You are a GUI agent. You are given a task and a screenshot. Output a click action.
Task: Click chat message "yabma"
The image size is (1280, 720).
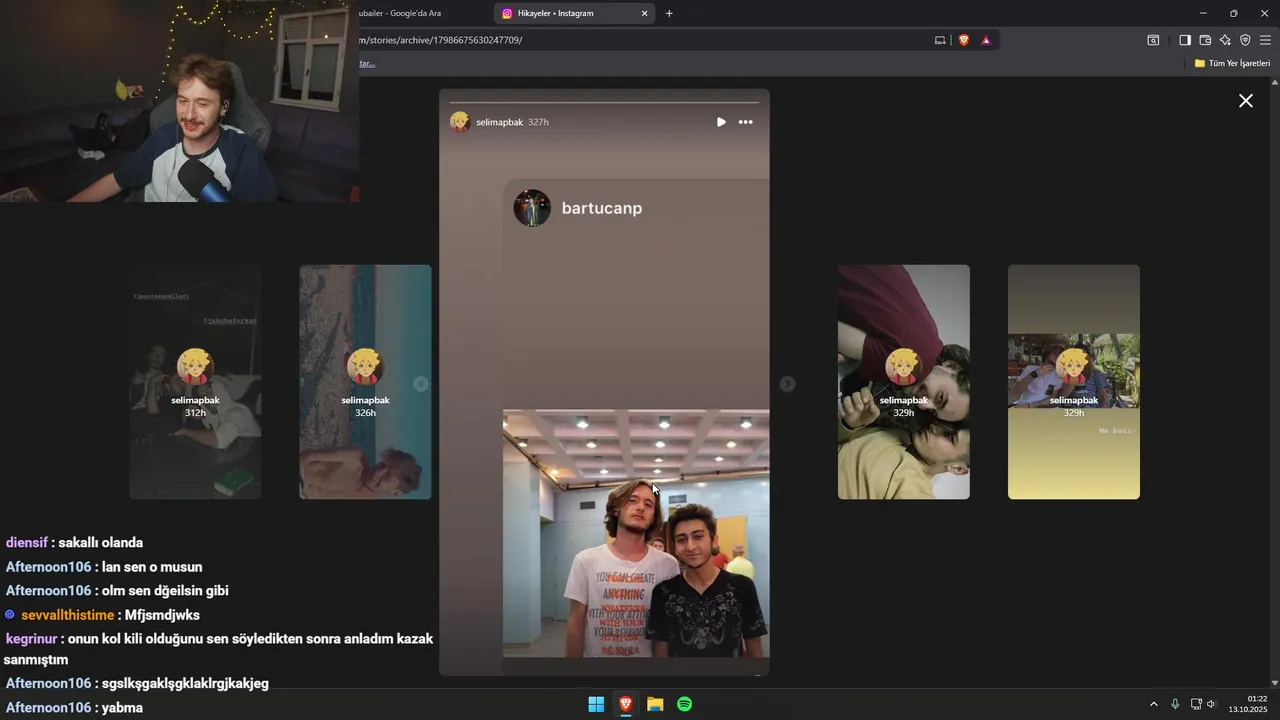click(122, 708)
